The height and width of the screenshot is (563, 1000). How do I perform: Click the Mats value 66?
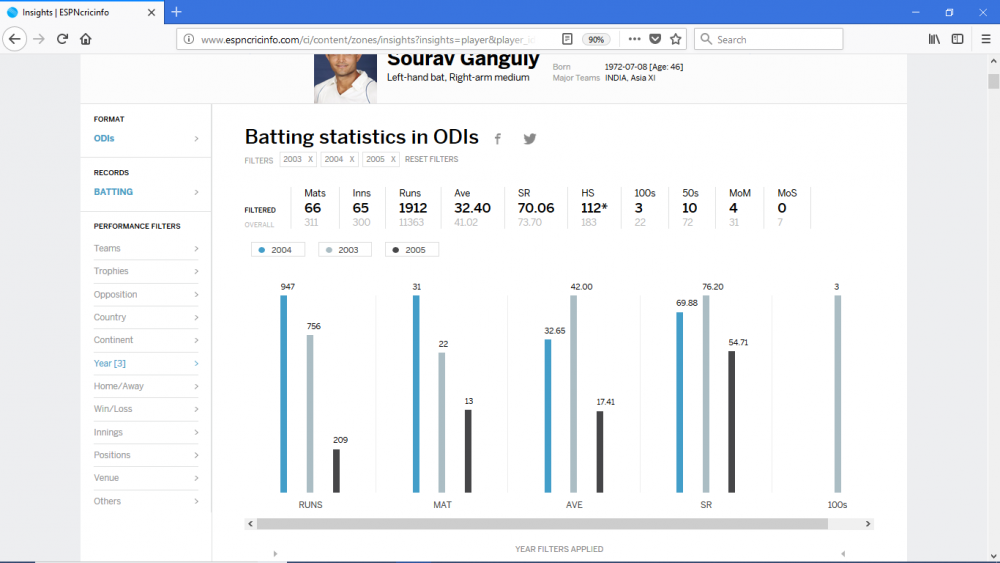[x=312, y=208]
